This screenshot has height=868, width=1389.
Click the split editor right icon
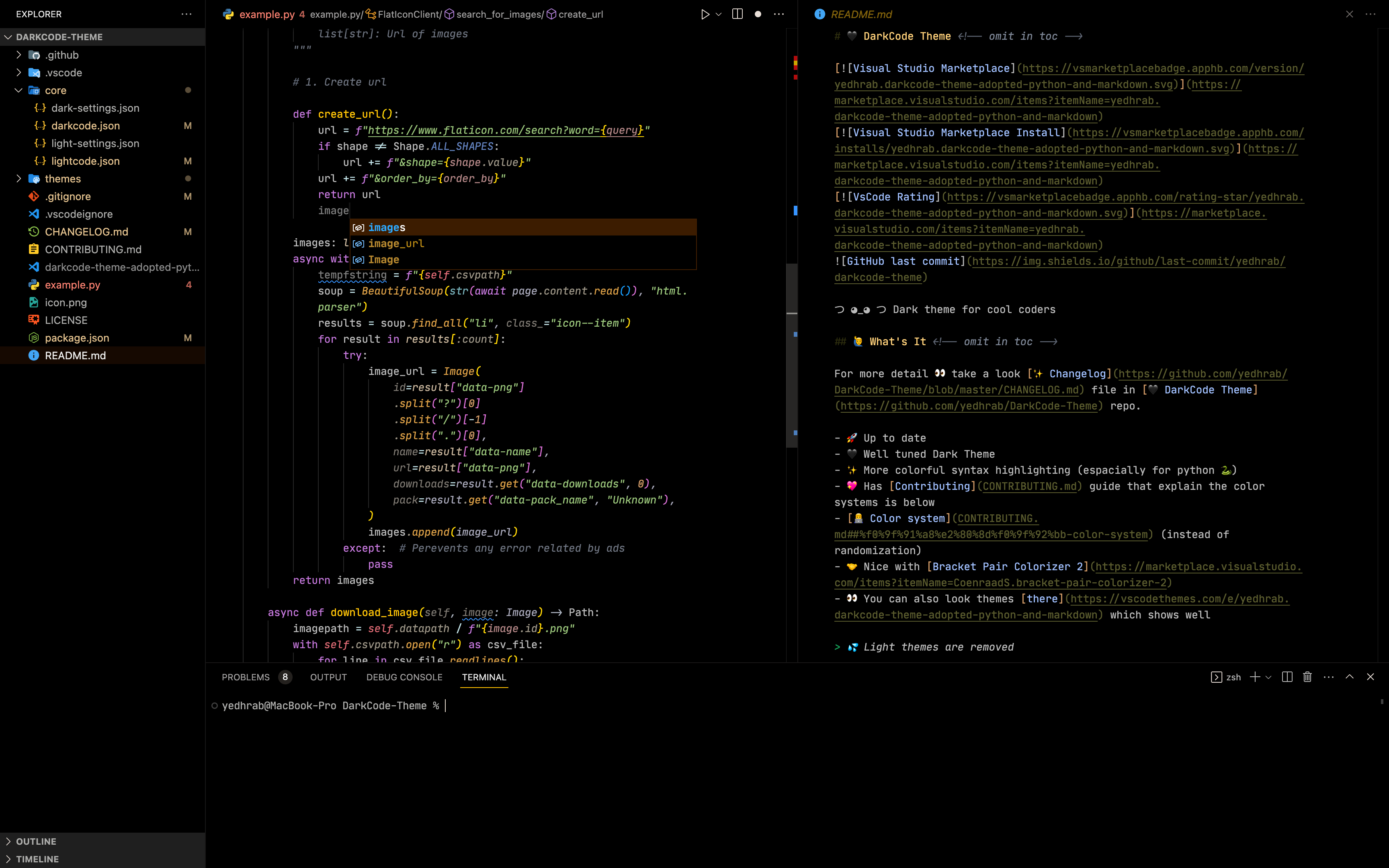click(738, 14)
